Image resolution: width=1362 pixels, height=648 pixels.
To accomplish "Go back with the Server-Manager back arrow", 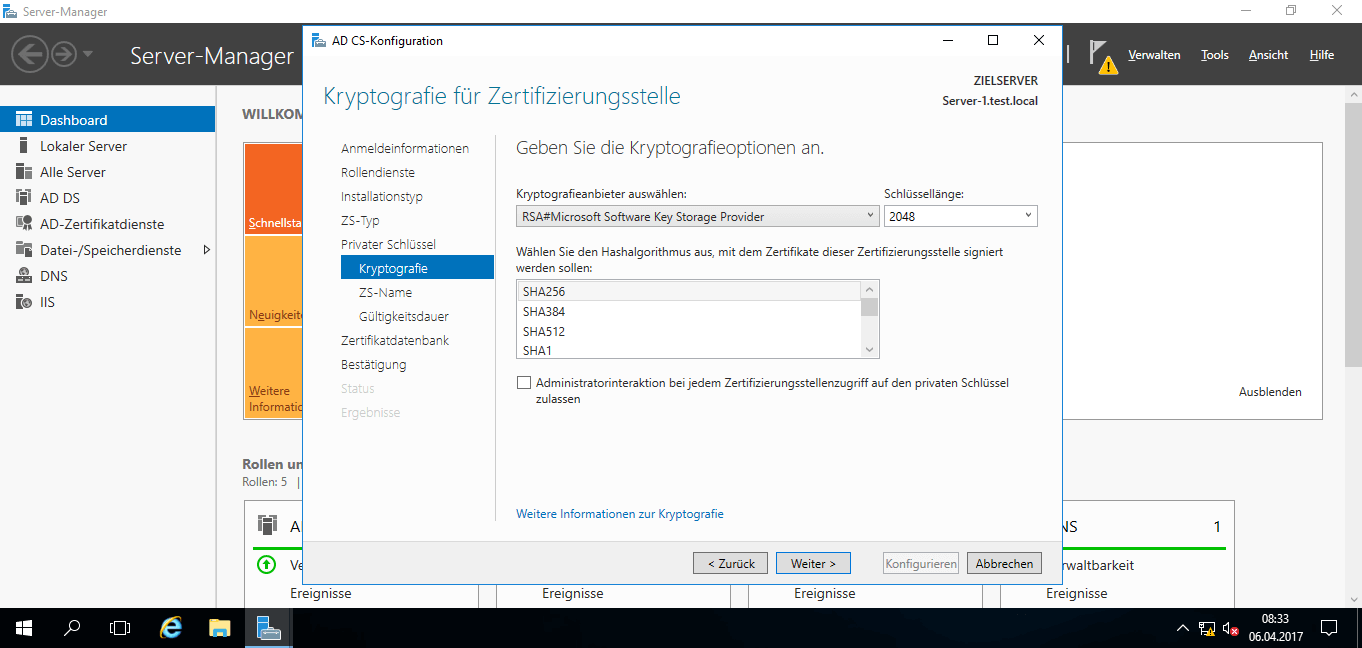I will [31, 53].
